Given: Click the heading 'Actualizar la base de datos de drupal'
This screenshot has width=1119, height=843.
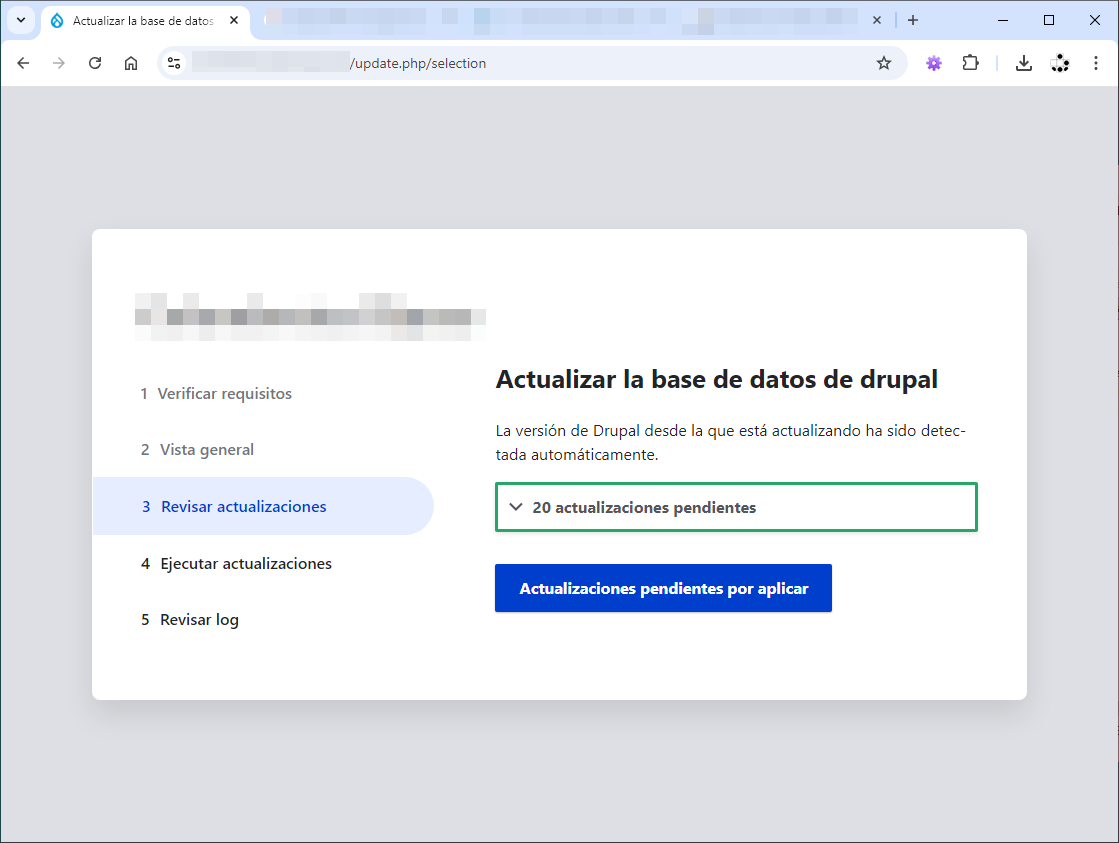Looking at the screenshot, I should pyautogui.click(x=717, y=379).
